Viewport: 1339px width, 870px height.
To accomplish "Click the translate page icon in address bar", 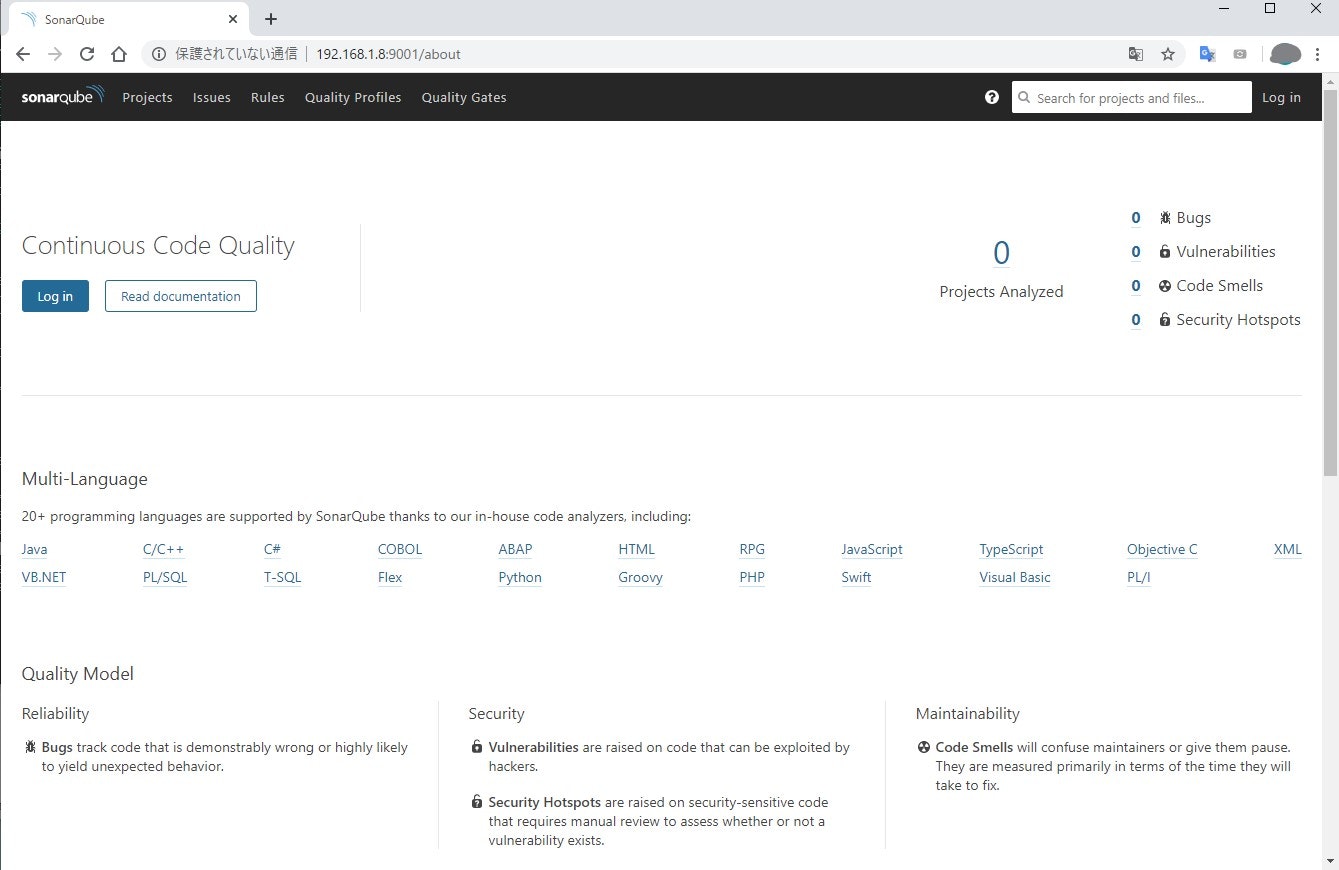I will pos(1136,54).
